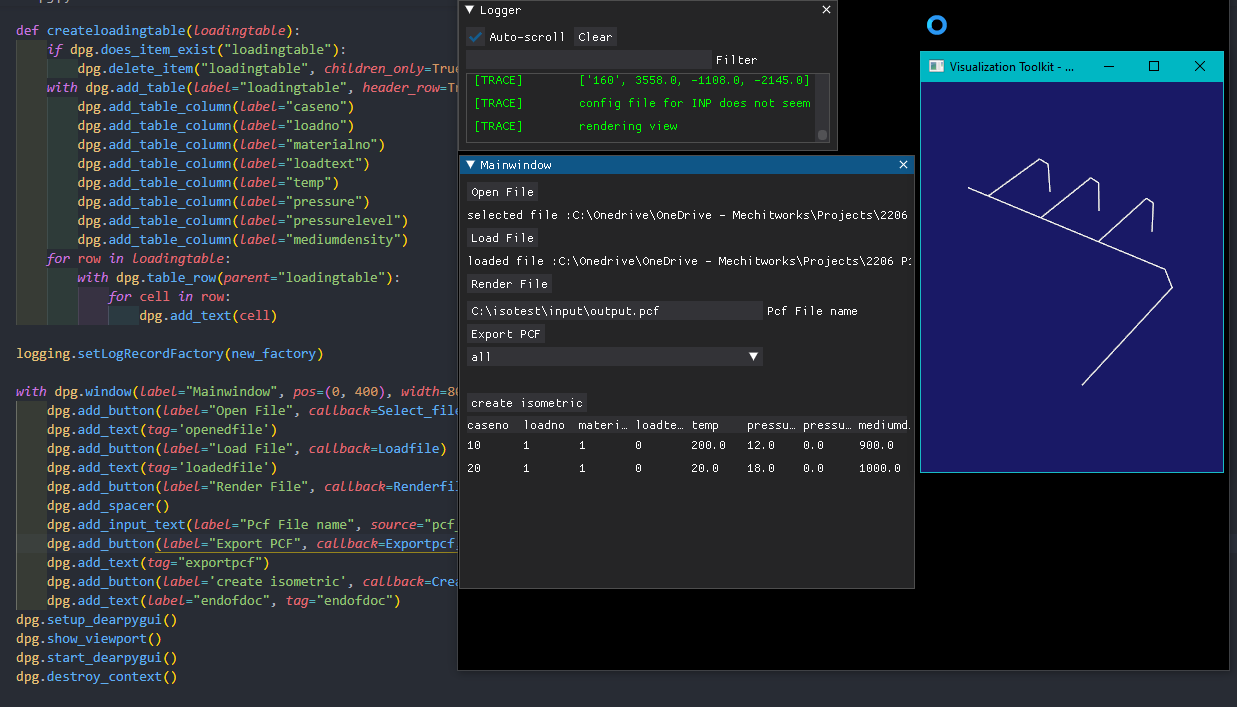Maximize the Visualization Toolkit window
The width and height of the screenshot is (1237, 707).
coord(1154,66)
